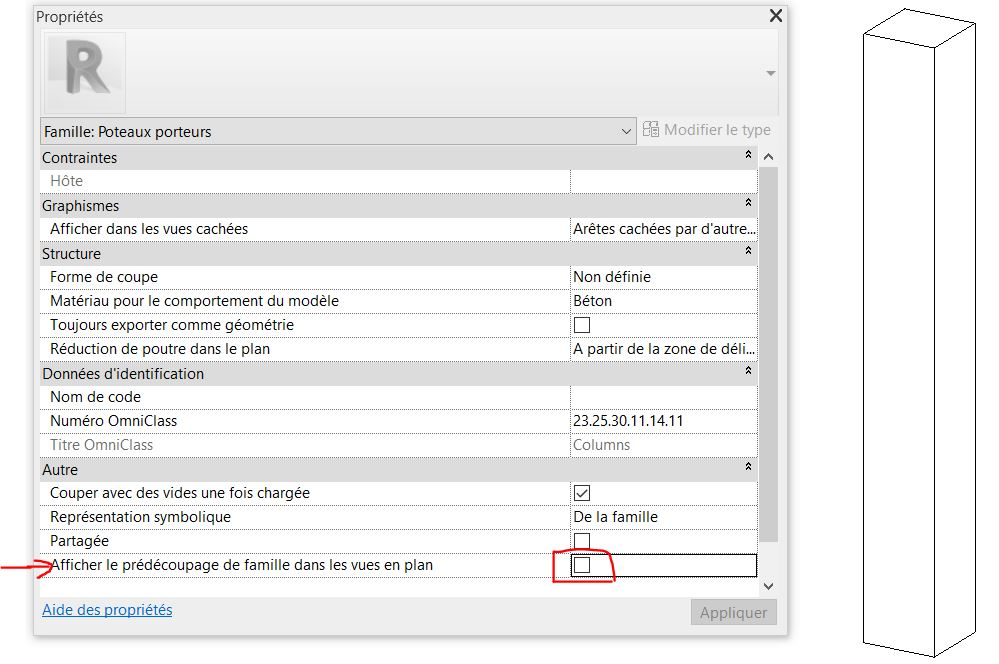Enable Toujours exporter comme géométrie checkbox
Screen dimensions: 999x664
(582, 325)
